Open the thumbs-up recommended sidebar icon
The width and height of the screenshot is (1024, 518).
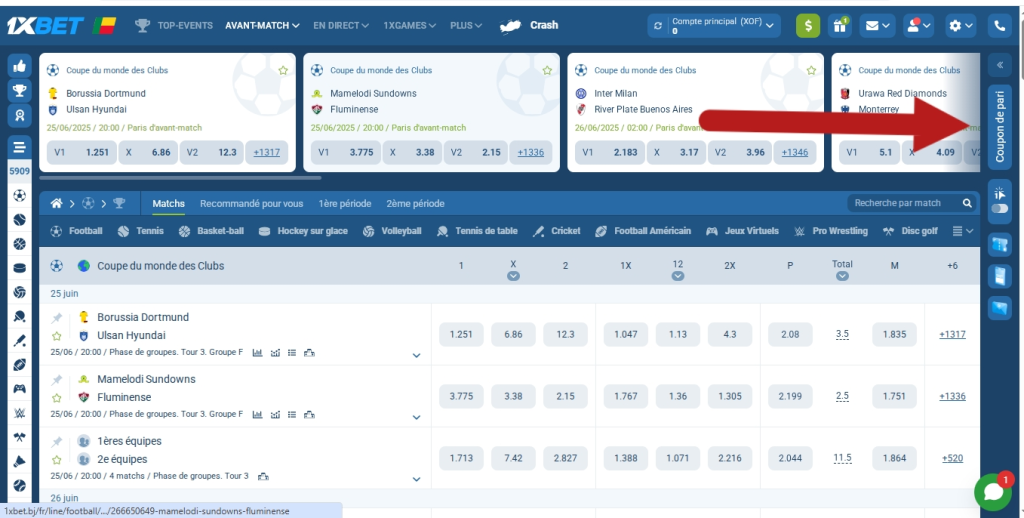coord(19,65)
